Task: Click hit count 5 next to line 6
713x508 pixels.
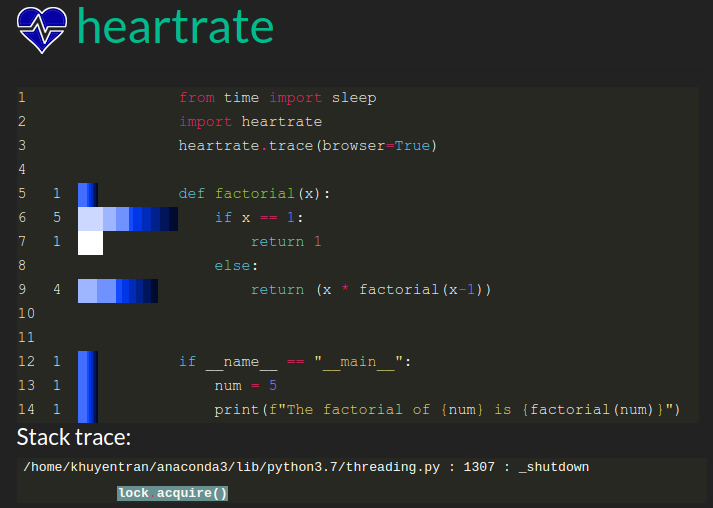Action: coord(57,218)
